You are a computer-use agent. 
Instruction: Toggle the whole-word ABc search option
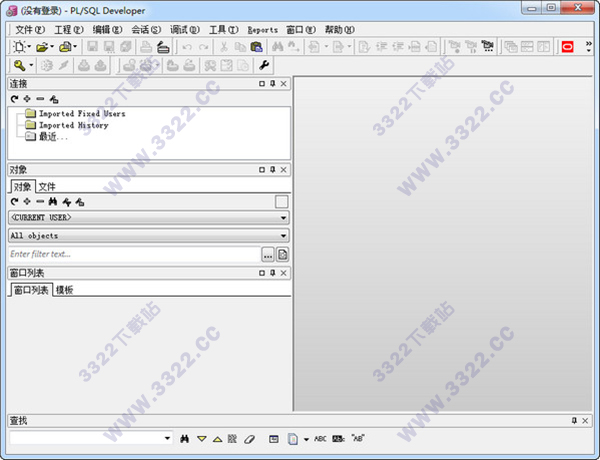point(339,439)
